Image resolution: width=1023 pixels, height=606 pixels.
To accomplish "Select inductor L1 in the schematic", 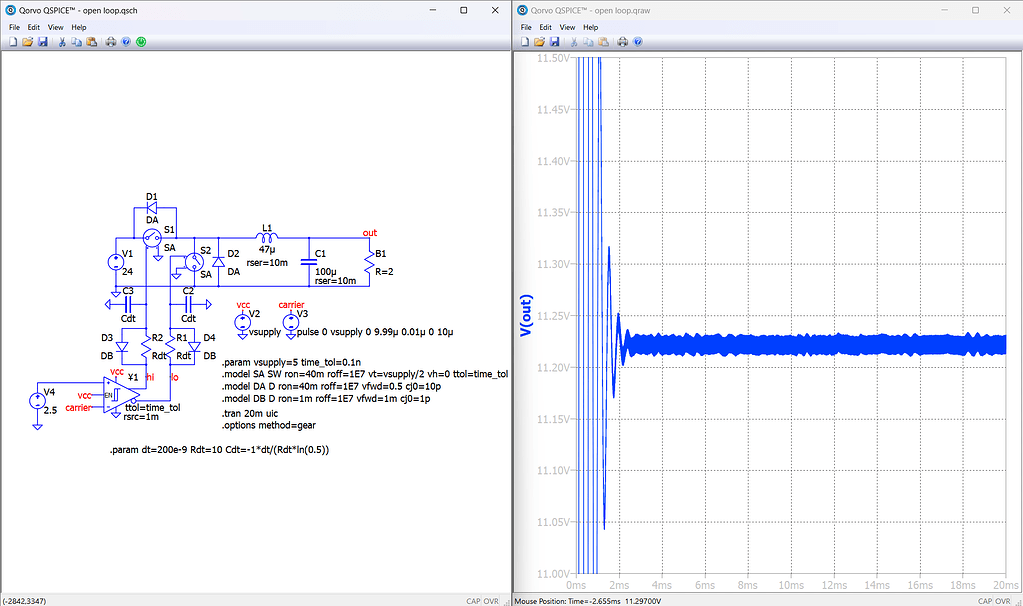I will click(x=265, y=238).
